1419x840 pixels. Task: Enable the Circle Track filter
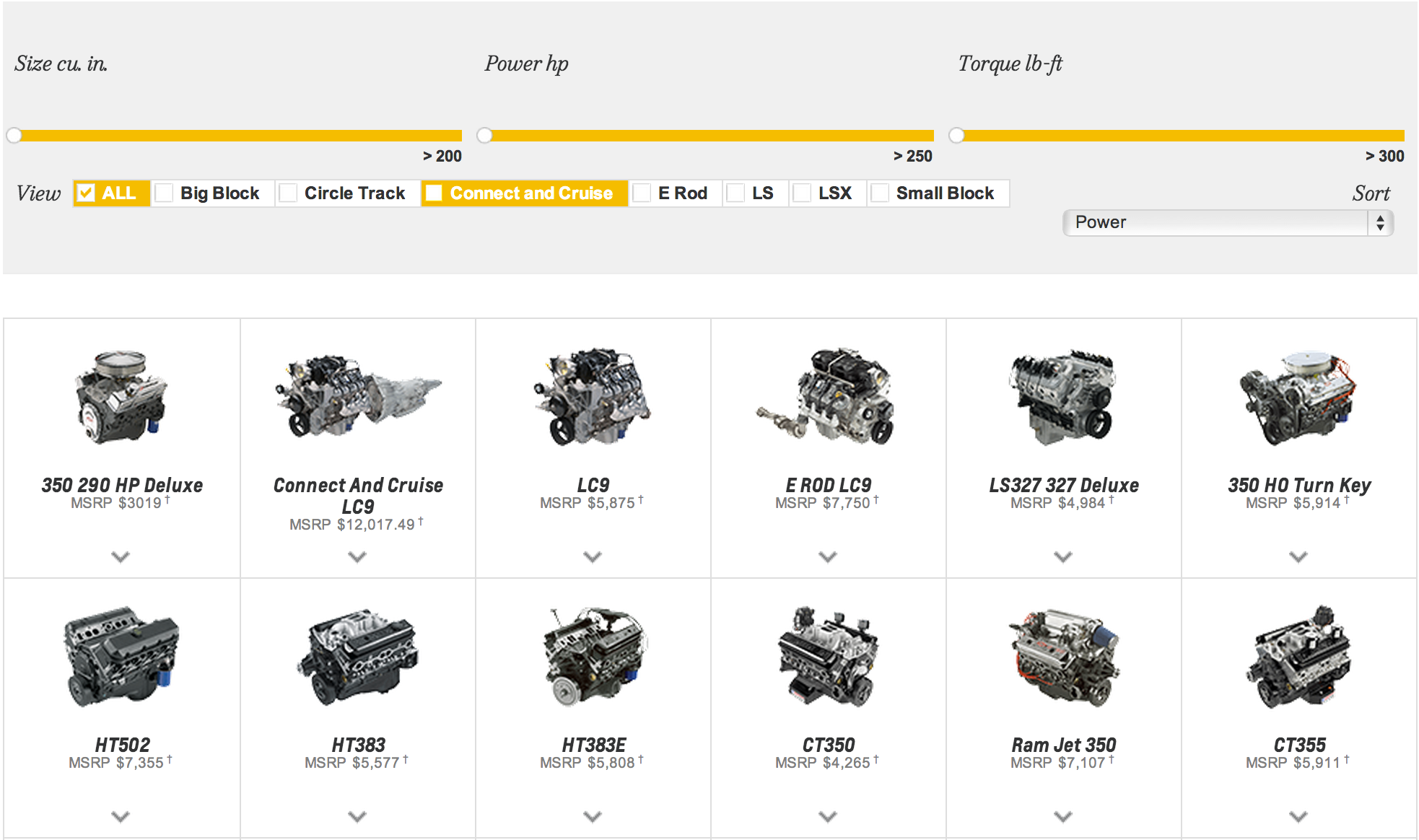click(288, 193)
